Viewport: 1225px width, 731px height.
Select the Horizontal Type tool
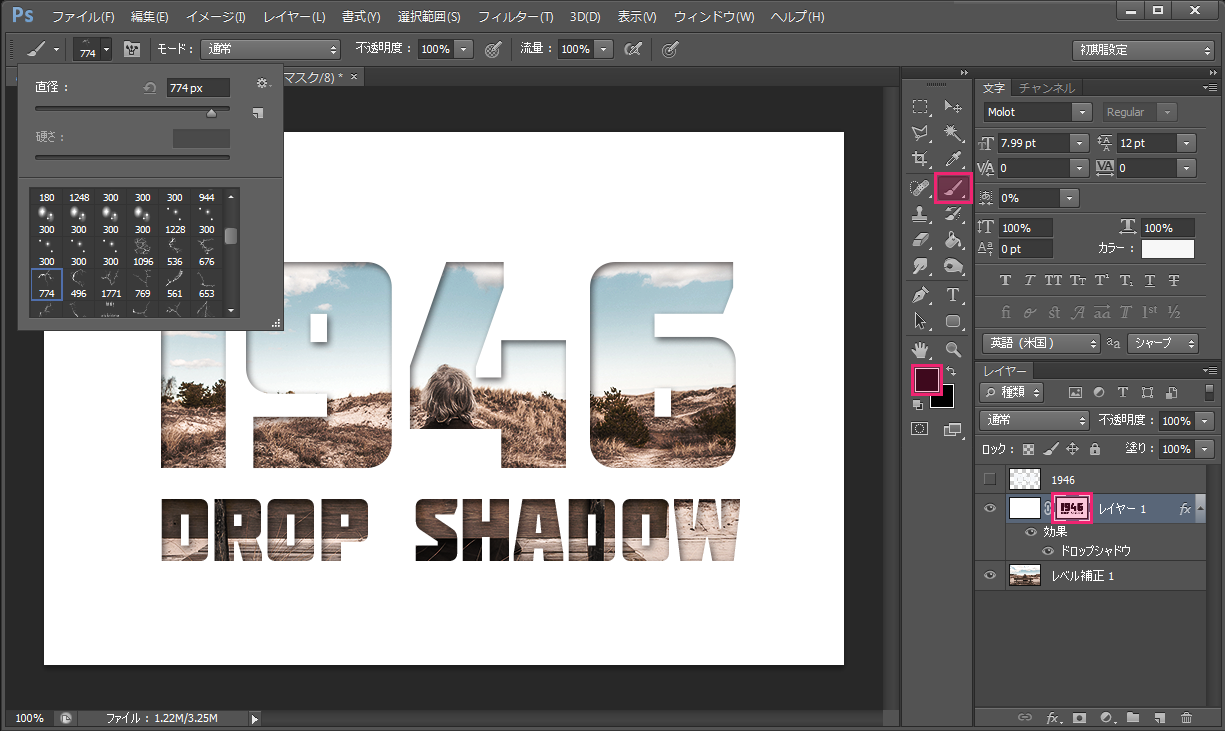[x=953, y=294]
